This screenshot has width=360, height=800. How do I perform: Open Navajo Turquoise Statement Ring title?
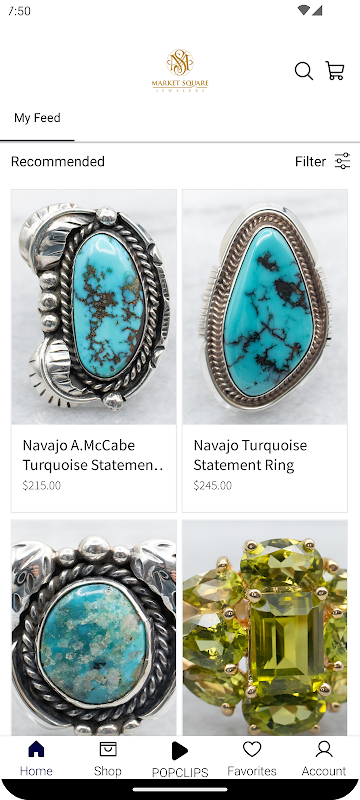250,455
